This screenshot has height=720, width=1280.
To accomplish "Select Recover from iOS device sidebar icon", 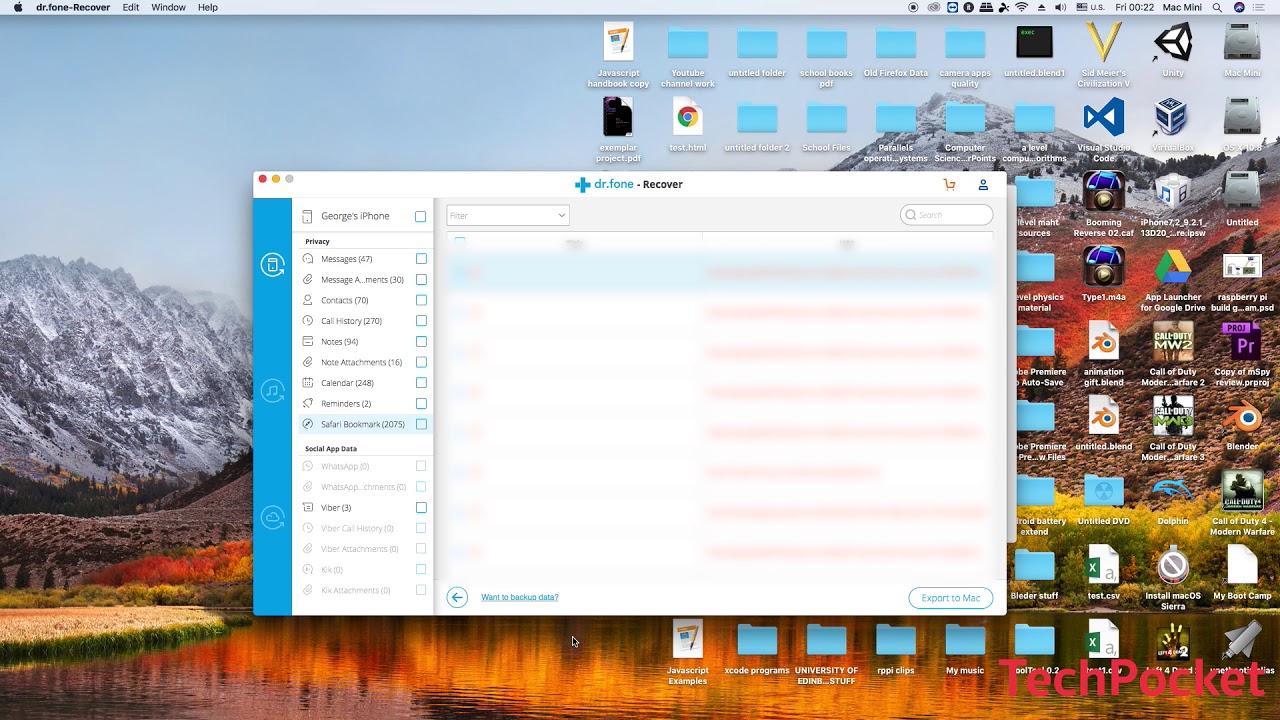I will click(x=272, y=265).
